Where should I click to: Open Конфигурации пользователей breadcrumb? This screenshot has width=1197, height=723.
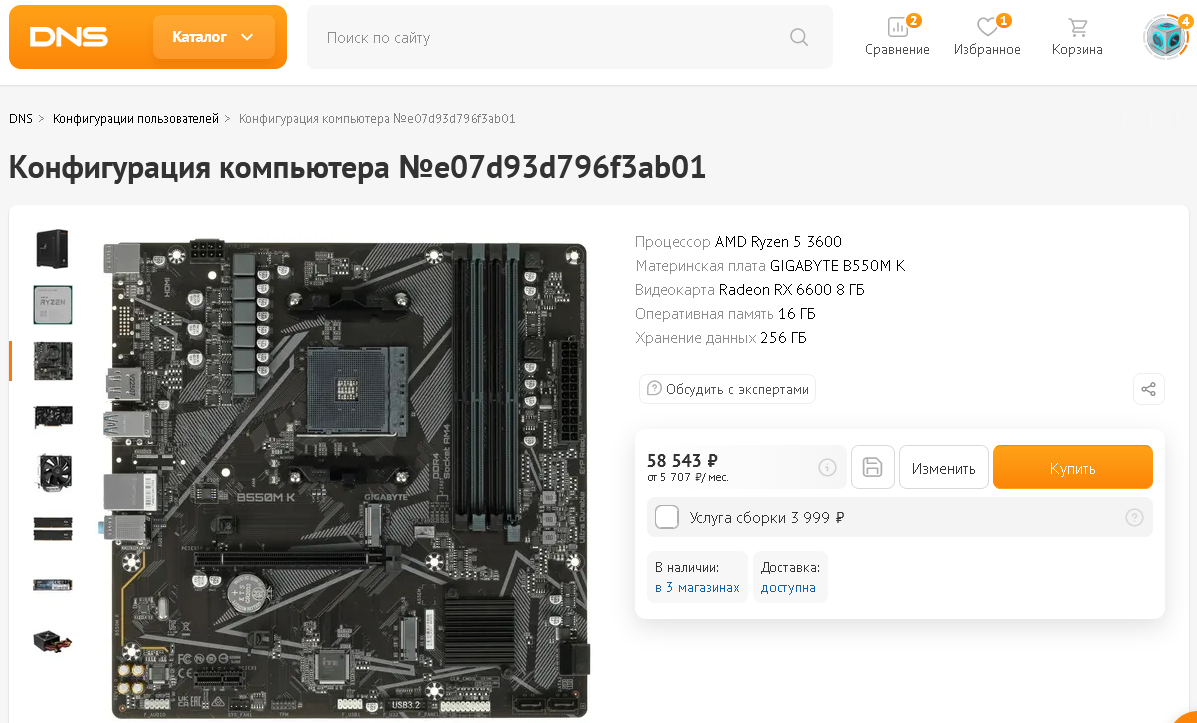136,118
